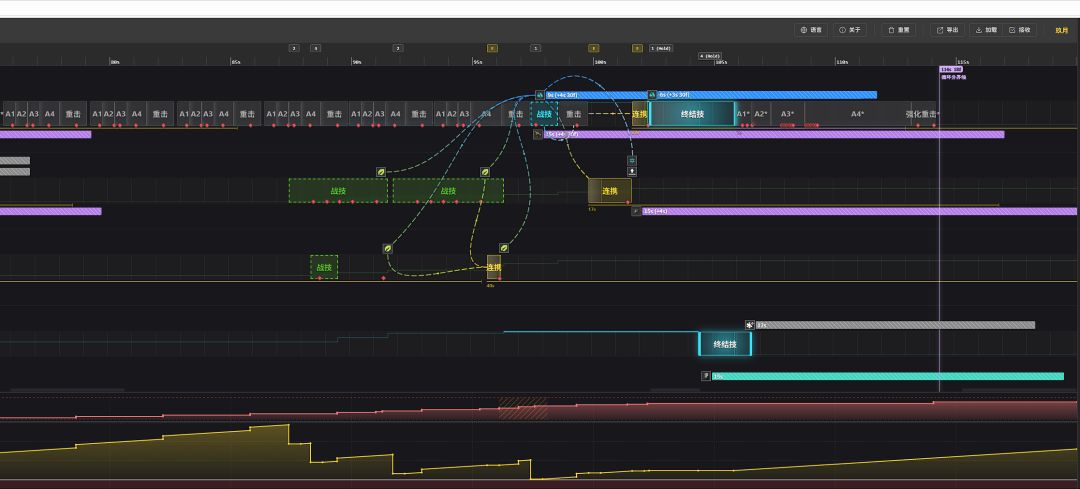This screenshot has height=489, width=1080.
Task: Select the dashed cyan 战技 block in top track
Action: pos(544,114)
